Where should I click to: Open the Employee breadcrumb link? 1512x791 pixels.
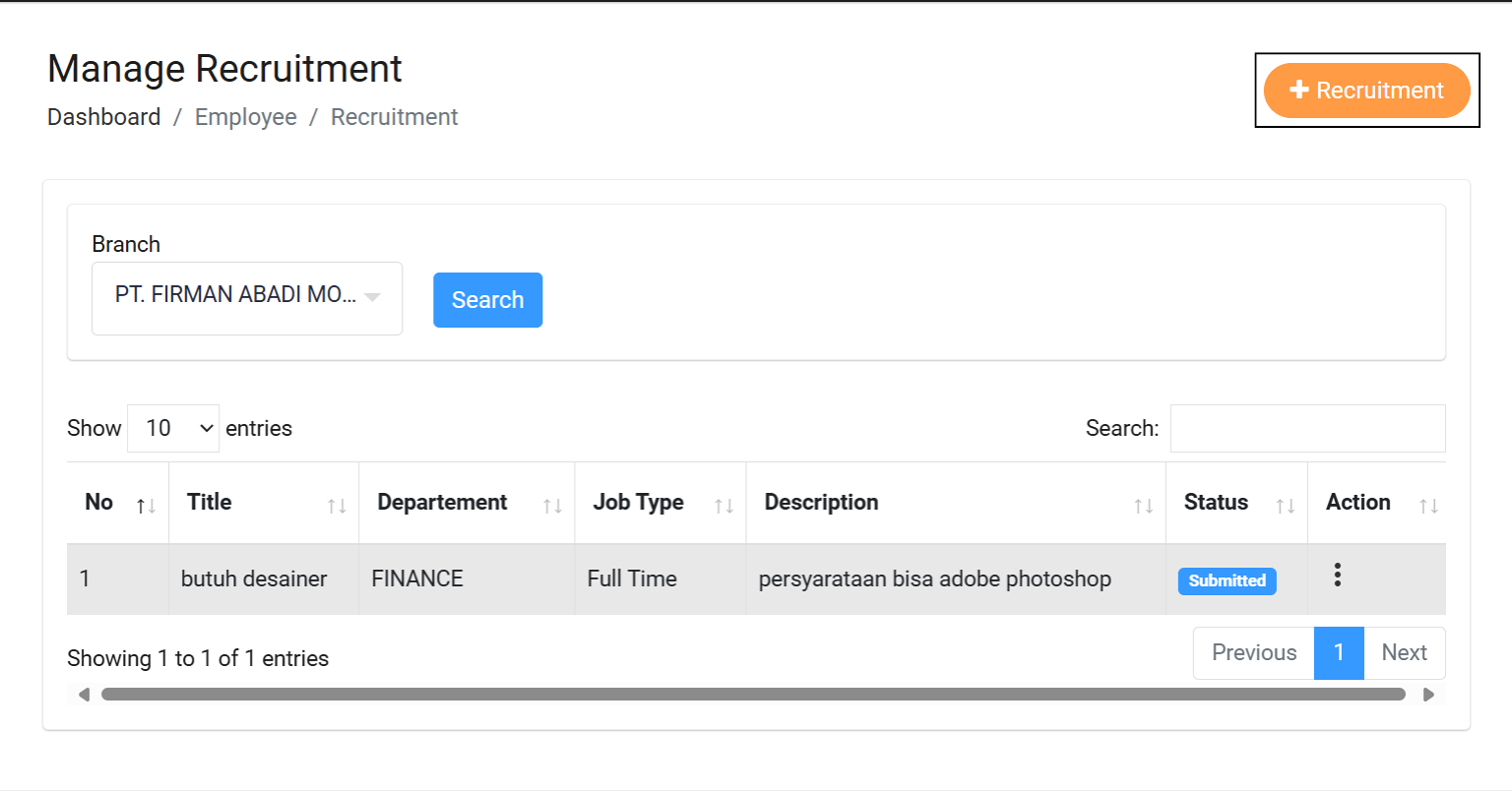point(245,117)
